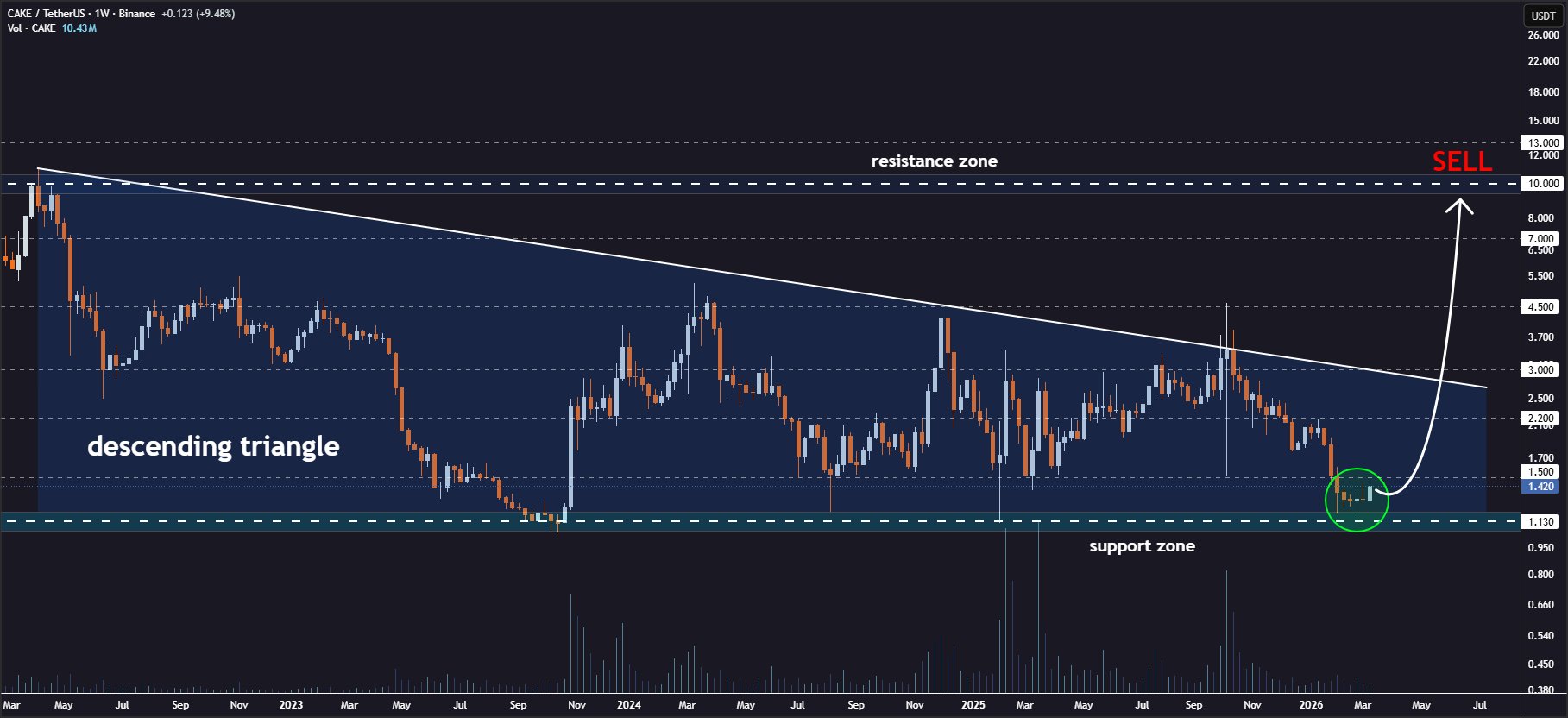Select the 'resistance zone' text label
Screen dimensions: 1568x718
pos(934,161)
